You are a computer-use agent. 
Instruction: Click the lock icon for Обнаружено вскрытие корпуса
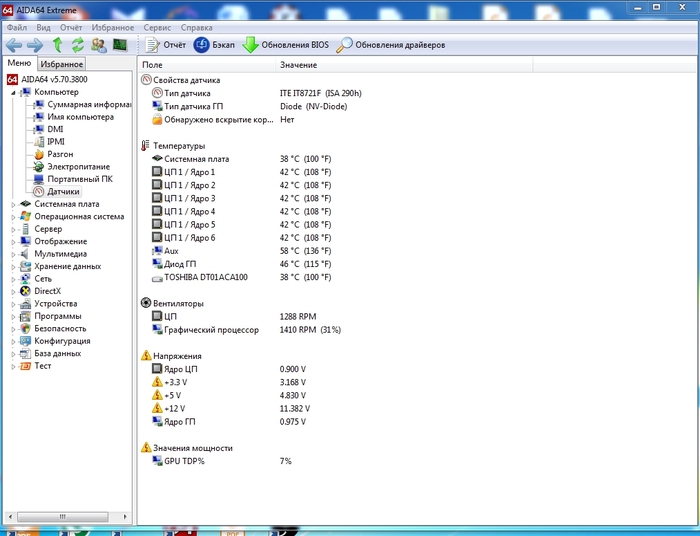pos(157,119)
